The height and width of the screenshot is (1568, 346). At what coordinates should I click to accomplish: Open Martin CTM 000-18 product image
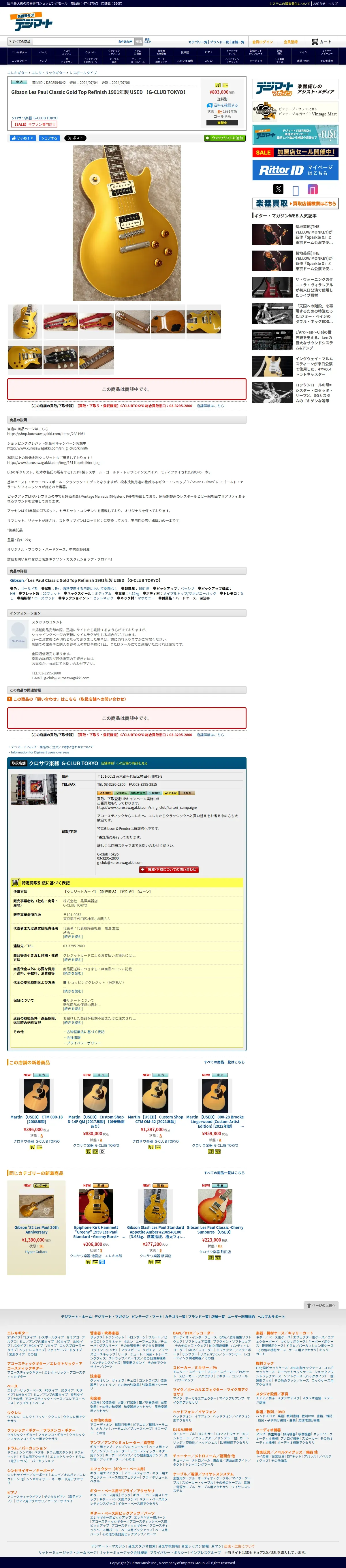click(x=37, y=1096)
